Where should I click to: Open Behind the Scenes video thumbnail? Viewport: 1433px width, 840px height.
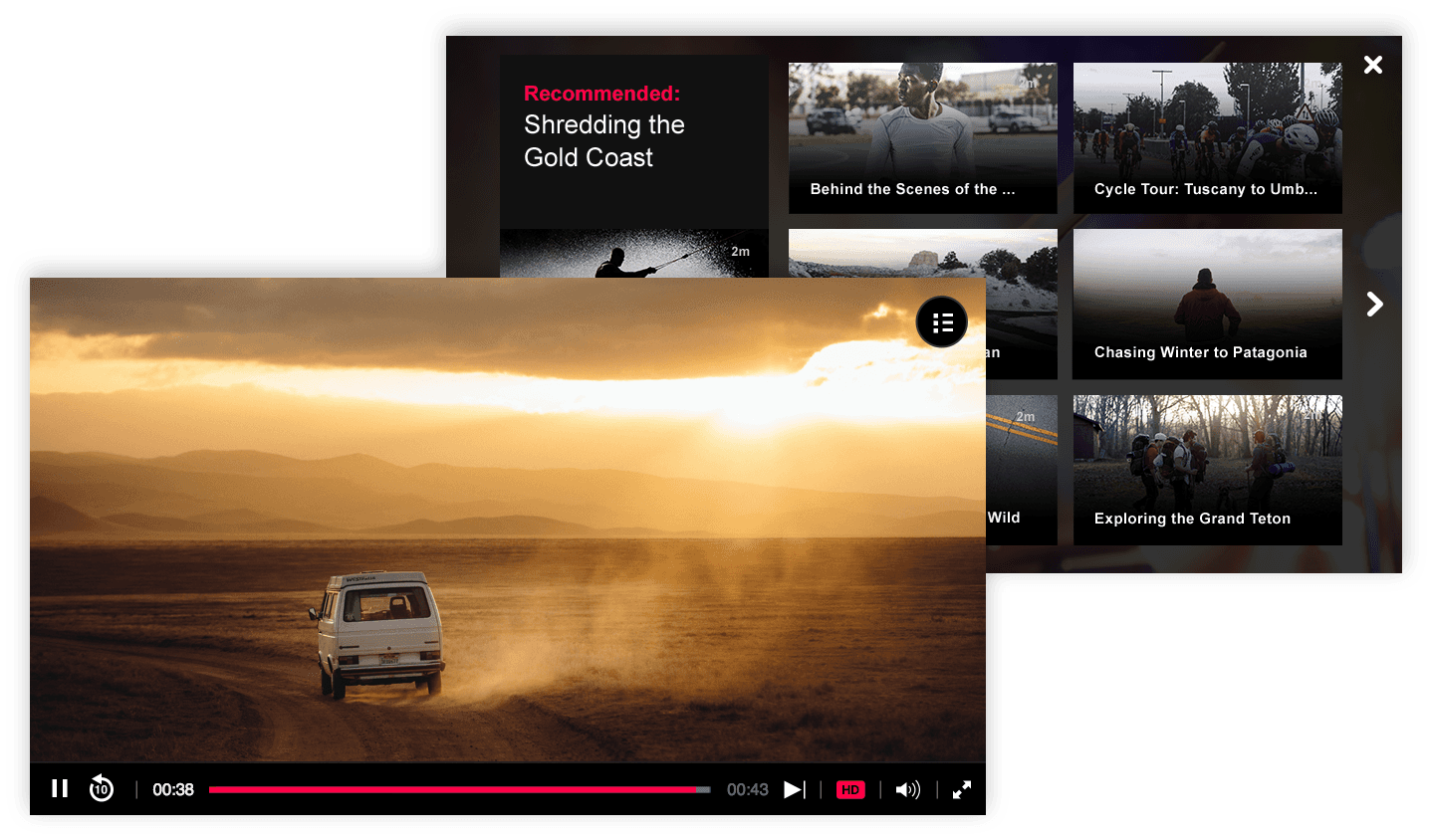(x=922, y=137)
